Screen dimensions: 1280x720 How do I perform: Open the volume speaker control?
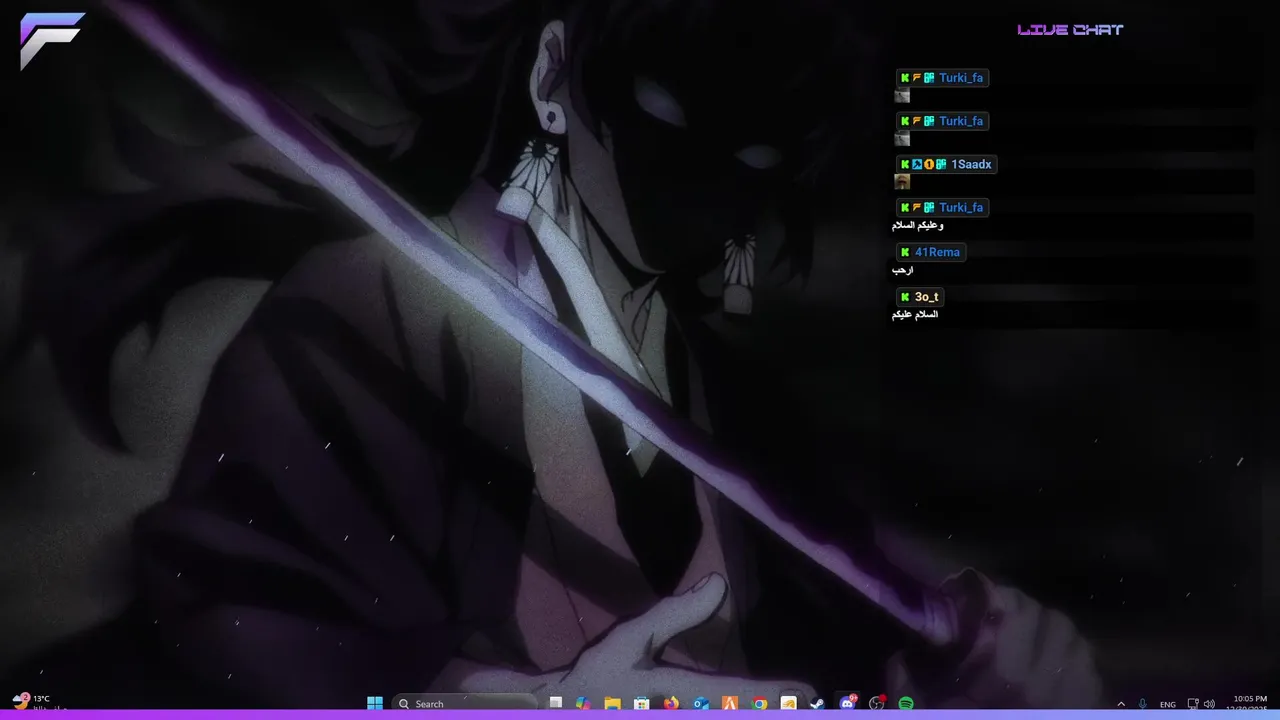pos(1209,704)
